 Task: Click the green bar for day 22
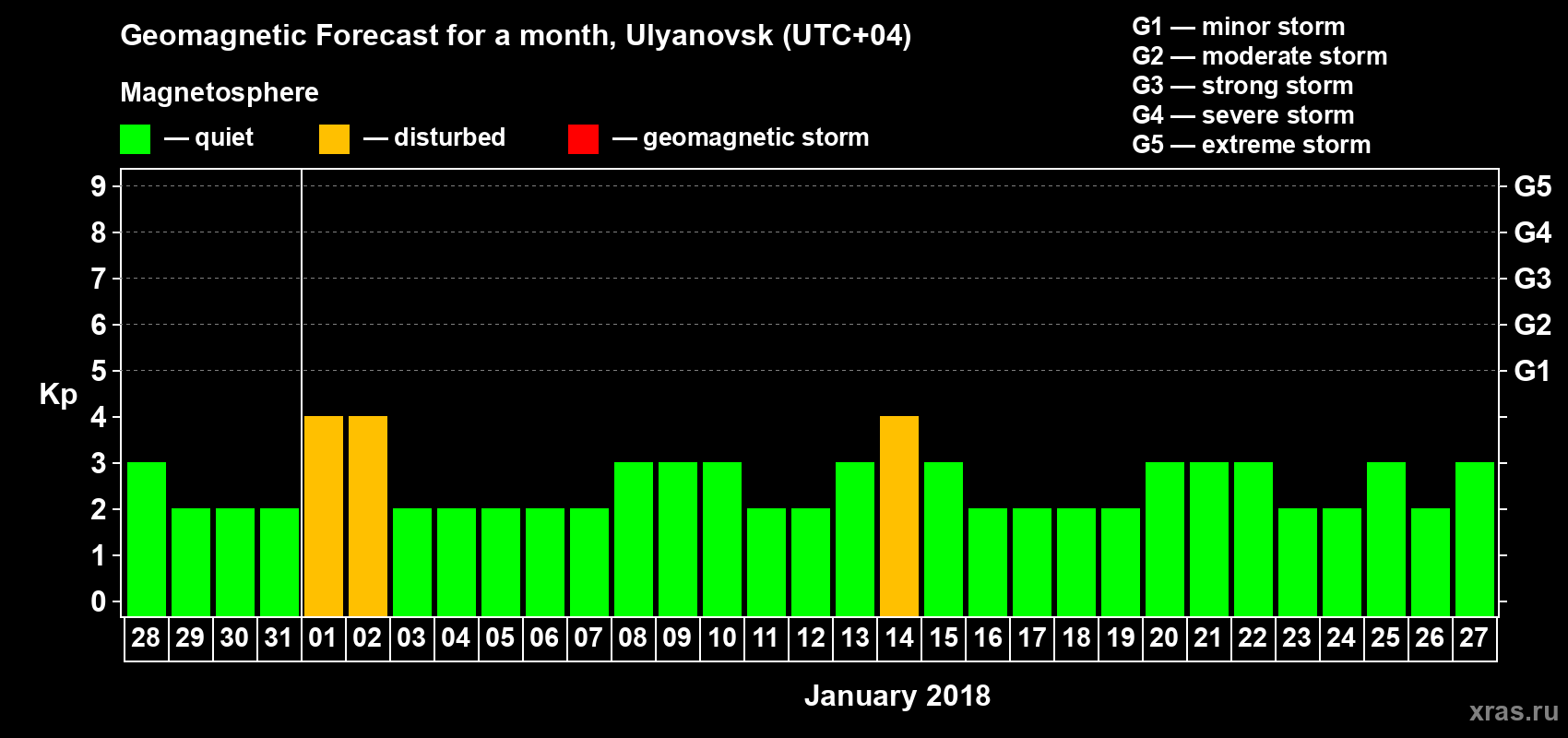tap(1253, 540)
